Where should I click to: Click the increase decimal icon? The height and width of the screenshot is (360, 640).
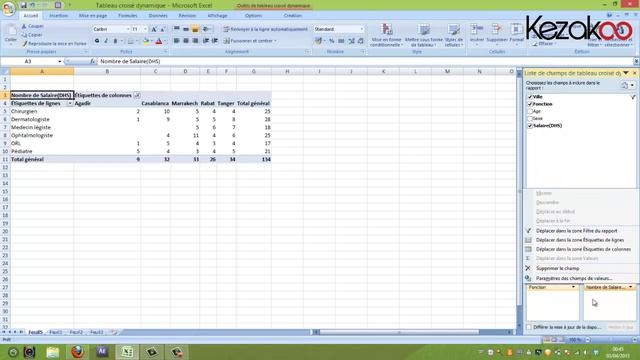coord(351,41)
